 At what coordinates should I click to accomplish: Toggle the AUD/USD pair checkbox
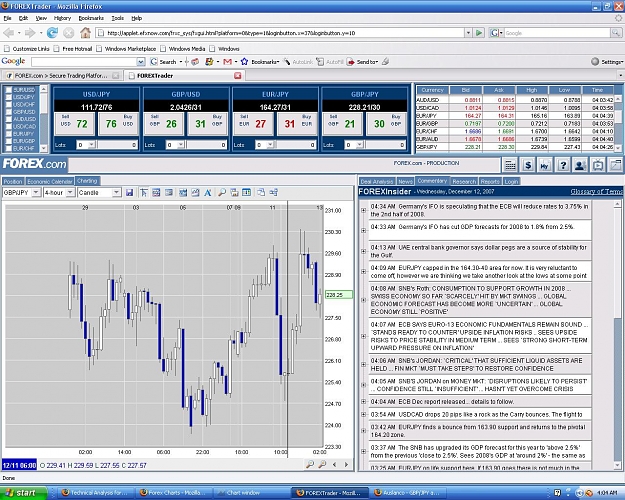(x=9, y=119)
